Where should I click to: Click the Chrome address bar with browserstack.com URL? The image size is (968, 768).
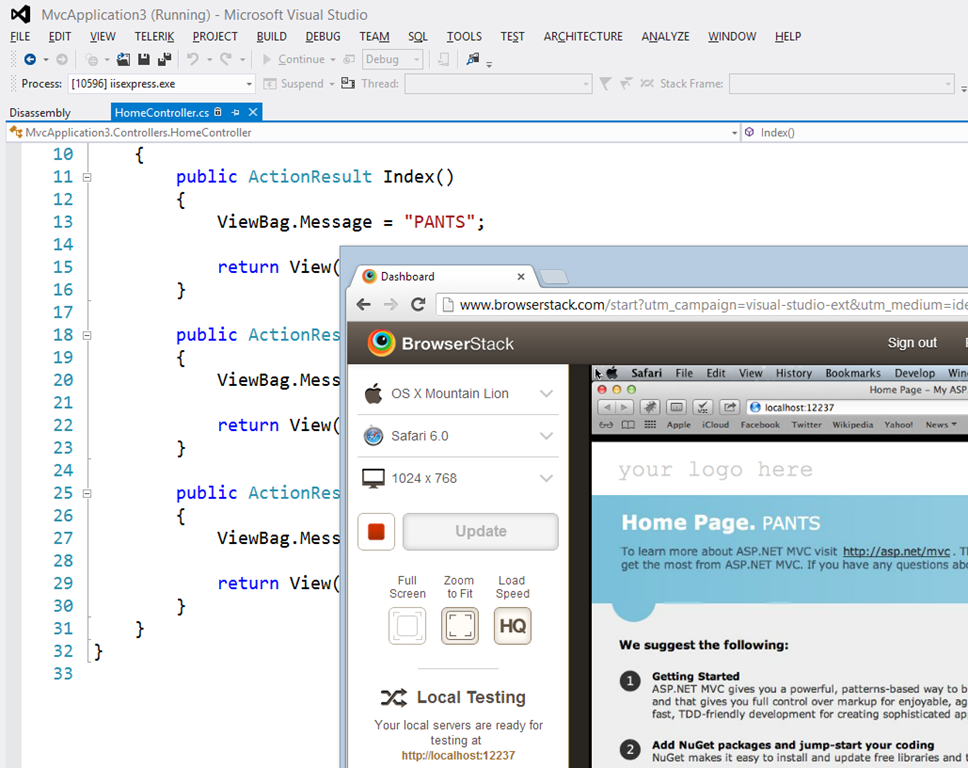click(x=703, y=304)
